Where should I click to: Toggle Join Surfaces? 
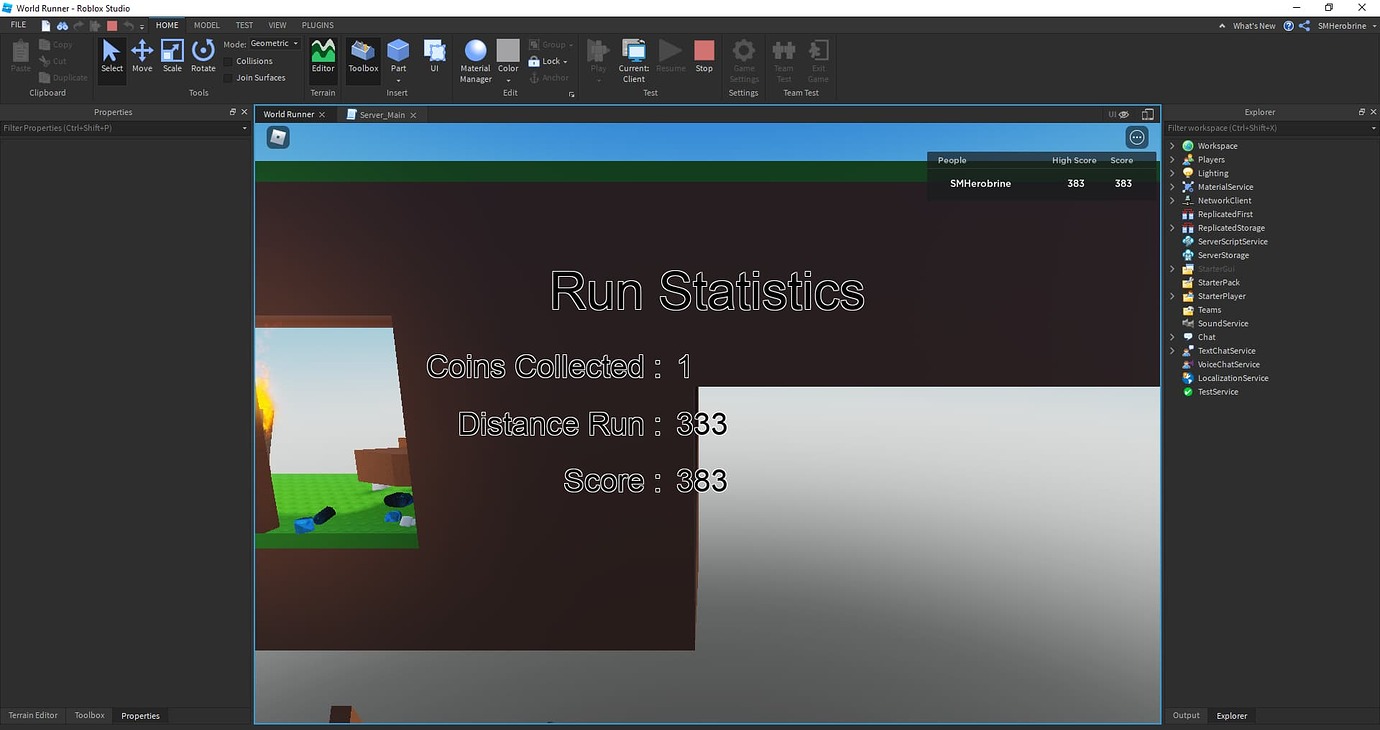229,77
